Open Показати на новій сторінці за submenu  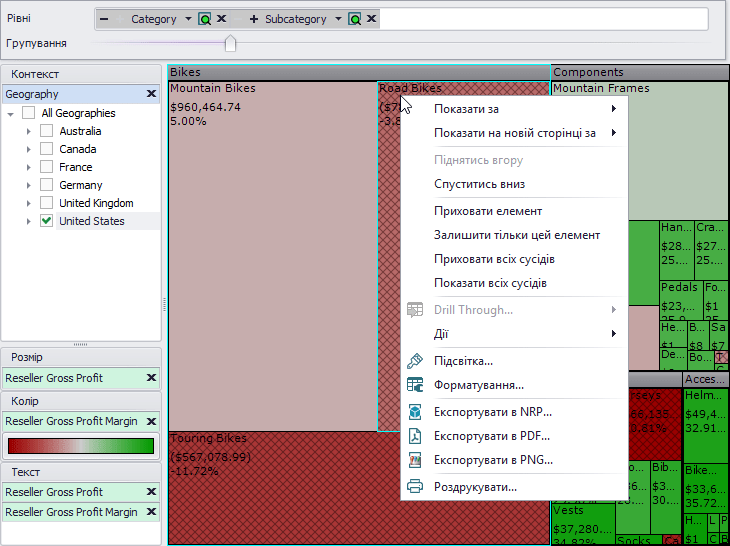click(514, 133)
